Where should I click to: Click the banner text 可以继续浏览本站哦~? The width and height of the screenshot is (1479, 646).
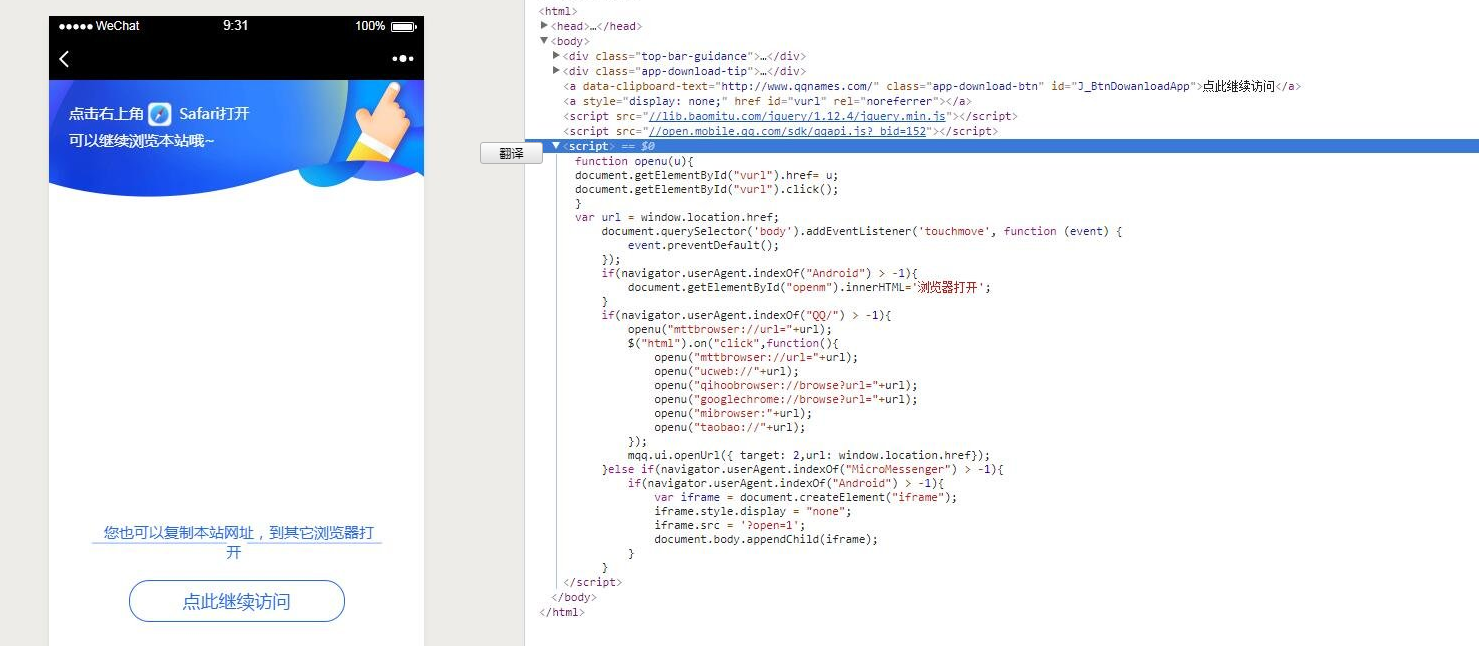[x=142, y=140]
